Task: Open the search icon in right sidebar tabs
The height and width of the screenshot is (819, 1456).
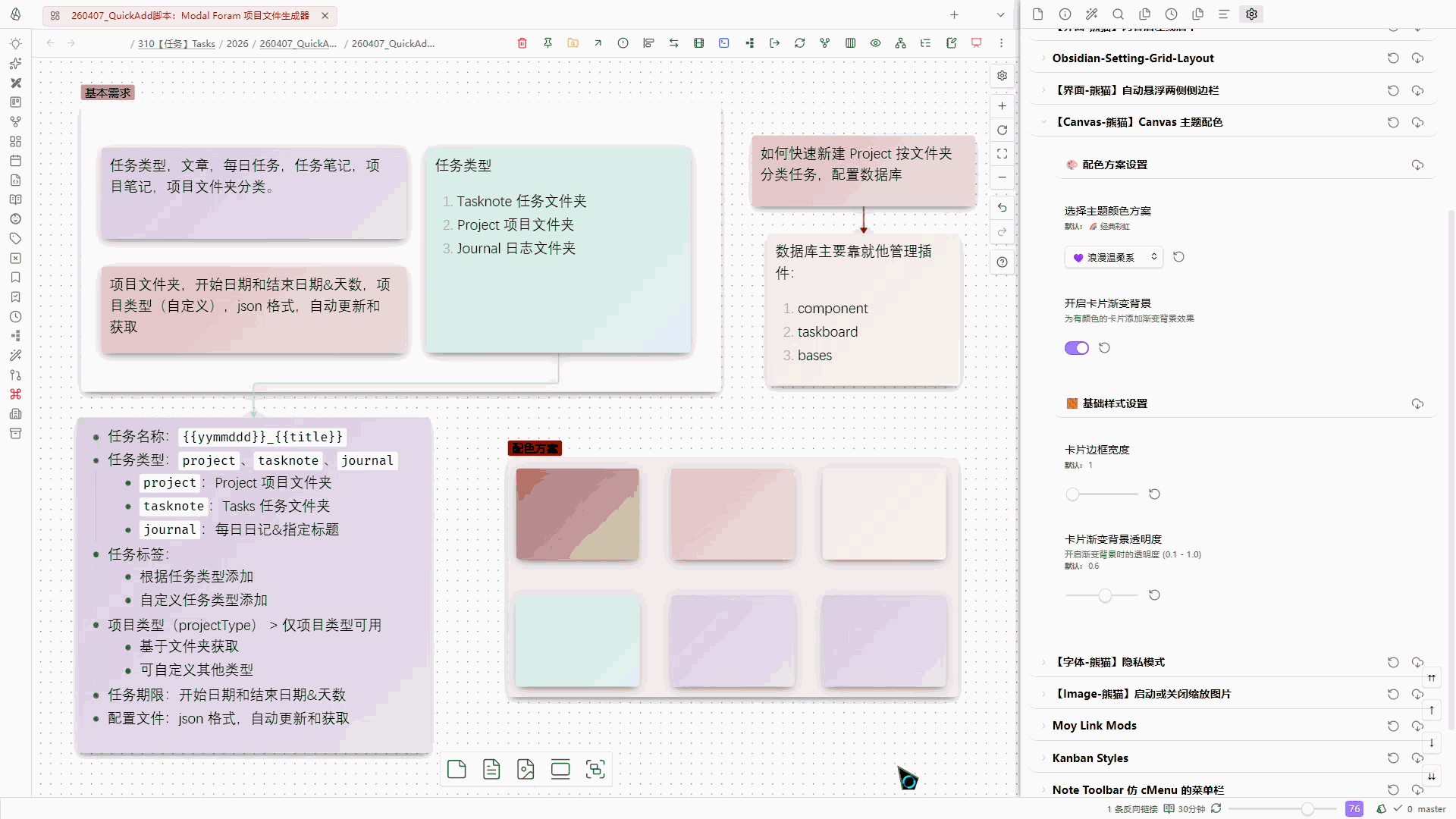Action: 1118,14
